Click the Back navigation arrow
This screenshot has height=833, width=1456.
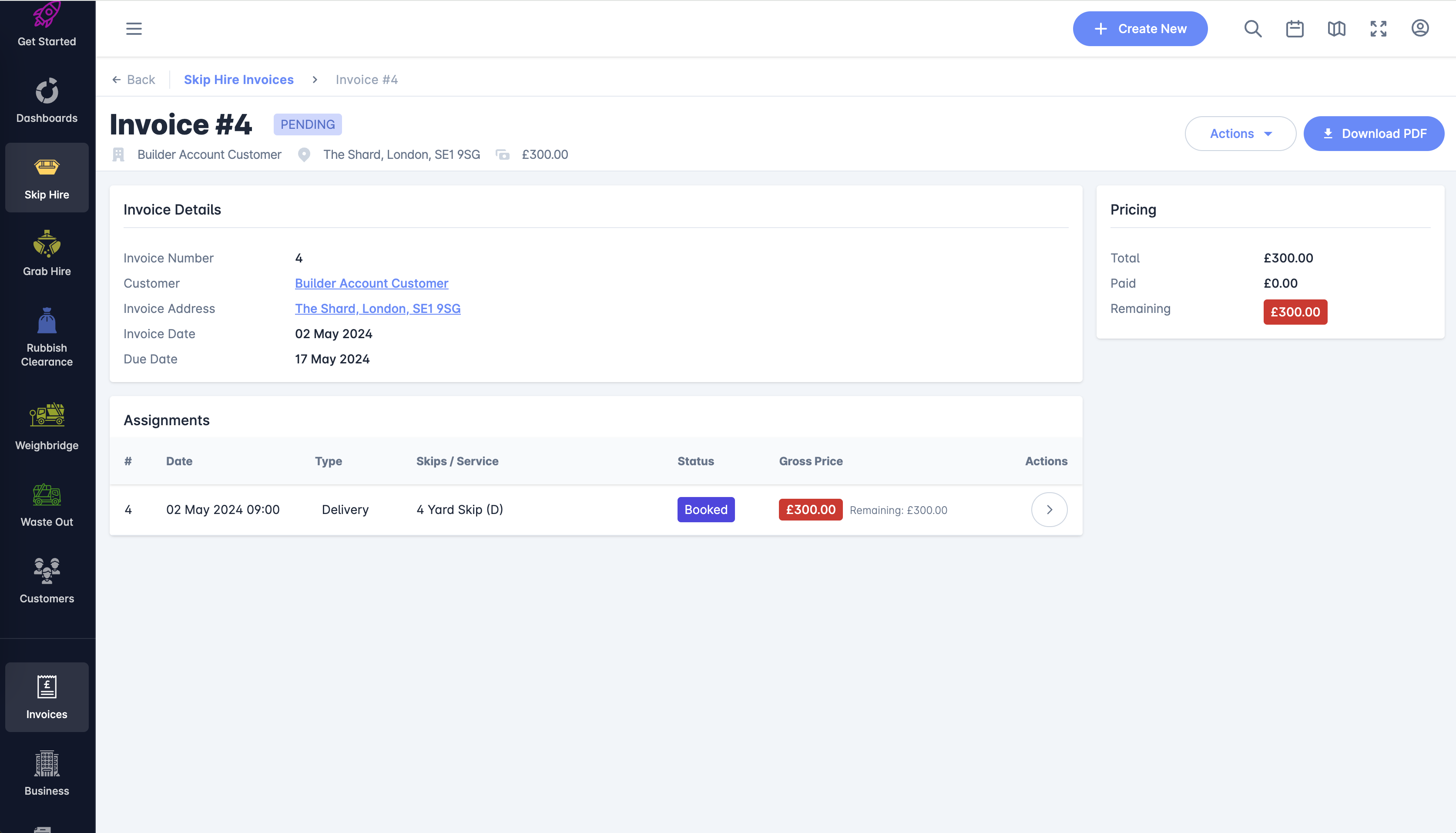pyautogui.click(x=134, y=80)
